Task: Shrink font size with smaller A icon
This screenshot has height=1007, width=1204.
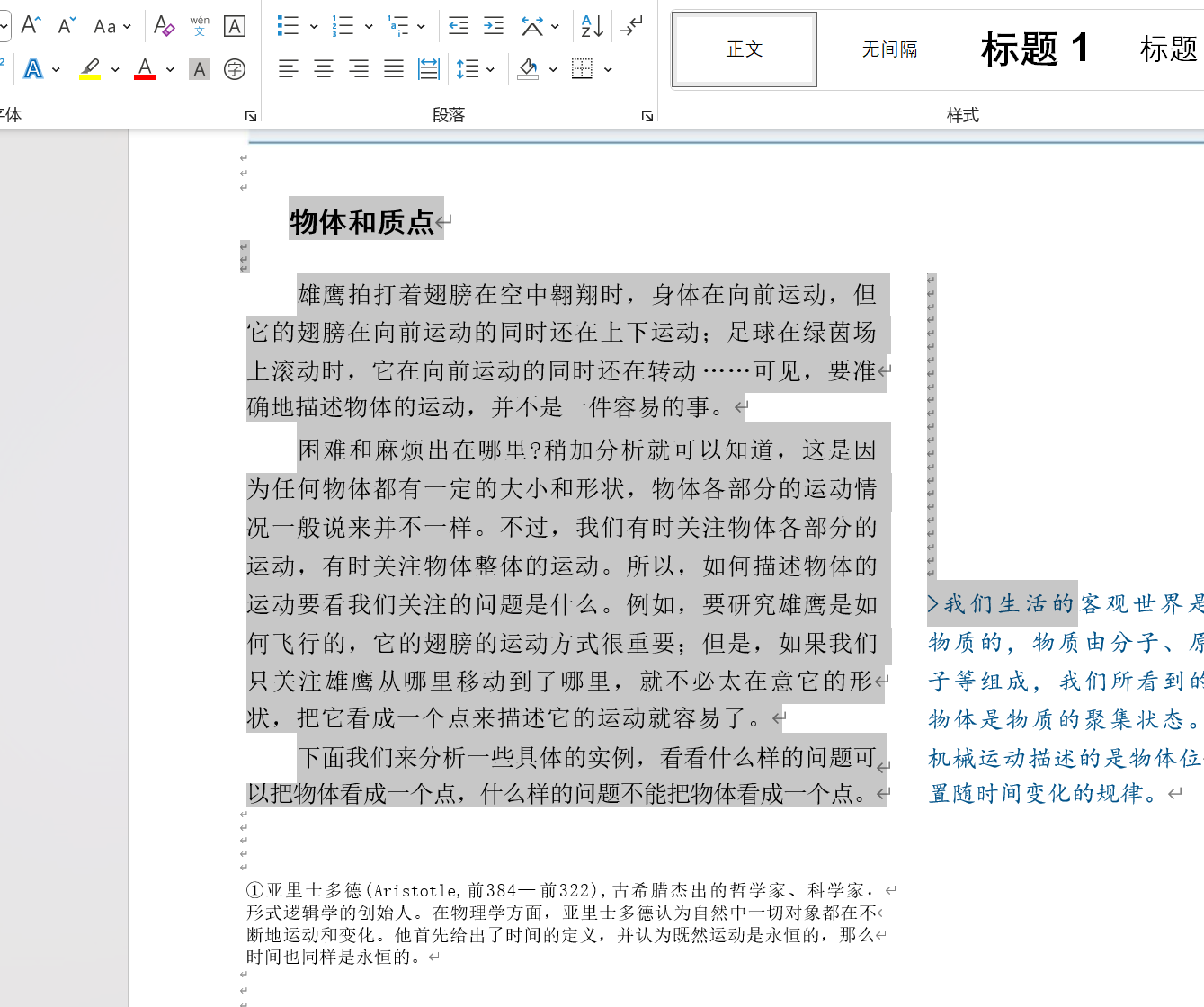Action: point(67,26)
